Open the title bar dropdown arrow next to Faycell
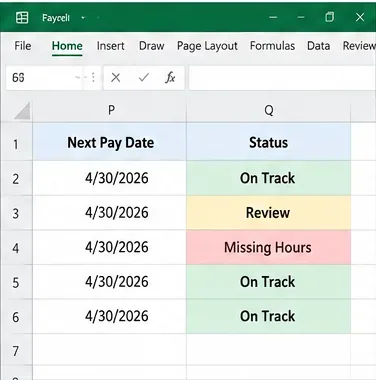376x380 pixels. (83, 18)
